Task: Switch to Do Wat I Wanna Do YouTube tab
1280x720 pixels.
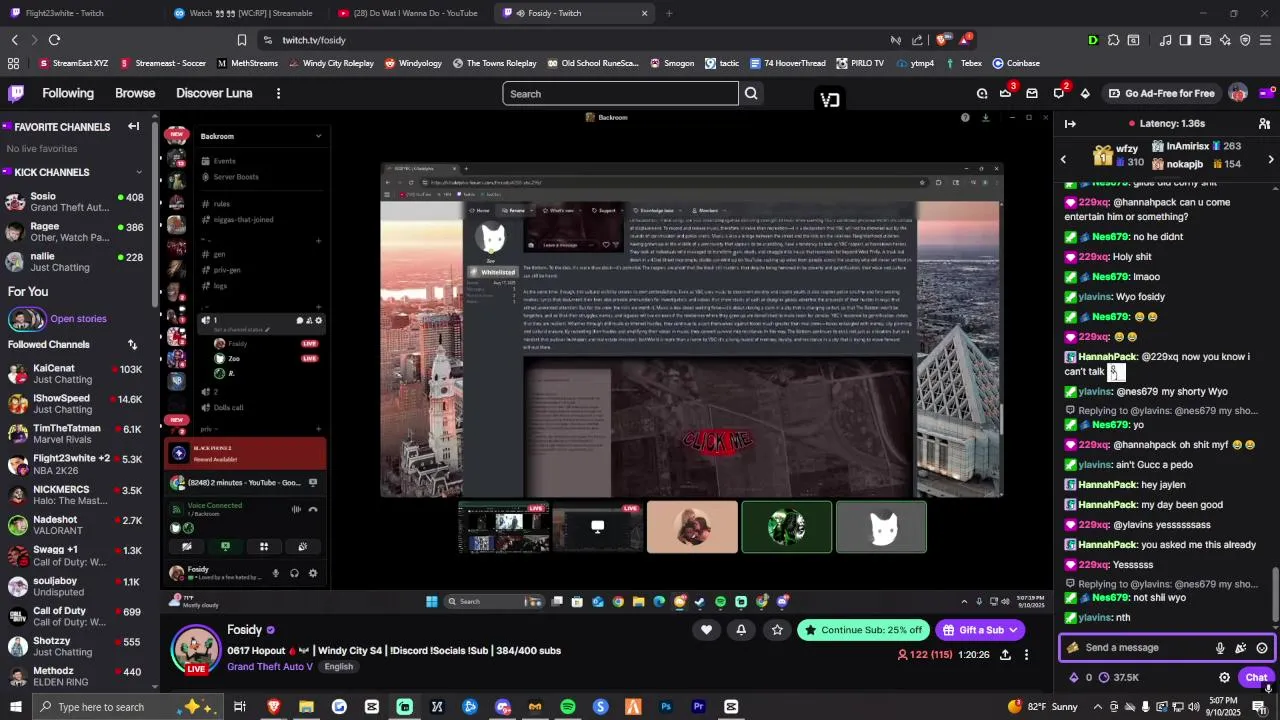Action: [x=410, y=13]
